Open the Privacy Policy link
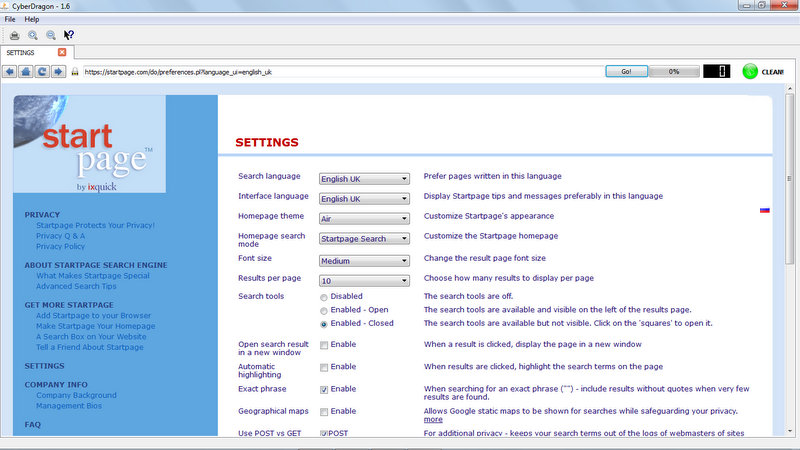Image resolution: width=800 pixels, height=450 pixels. click(x=60, y=246)
